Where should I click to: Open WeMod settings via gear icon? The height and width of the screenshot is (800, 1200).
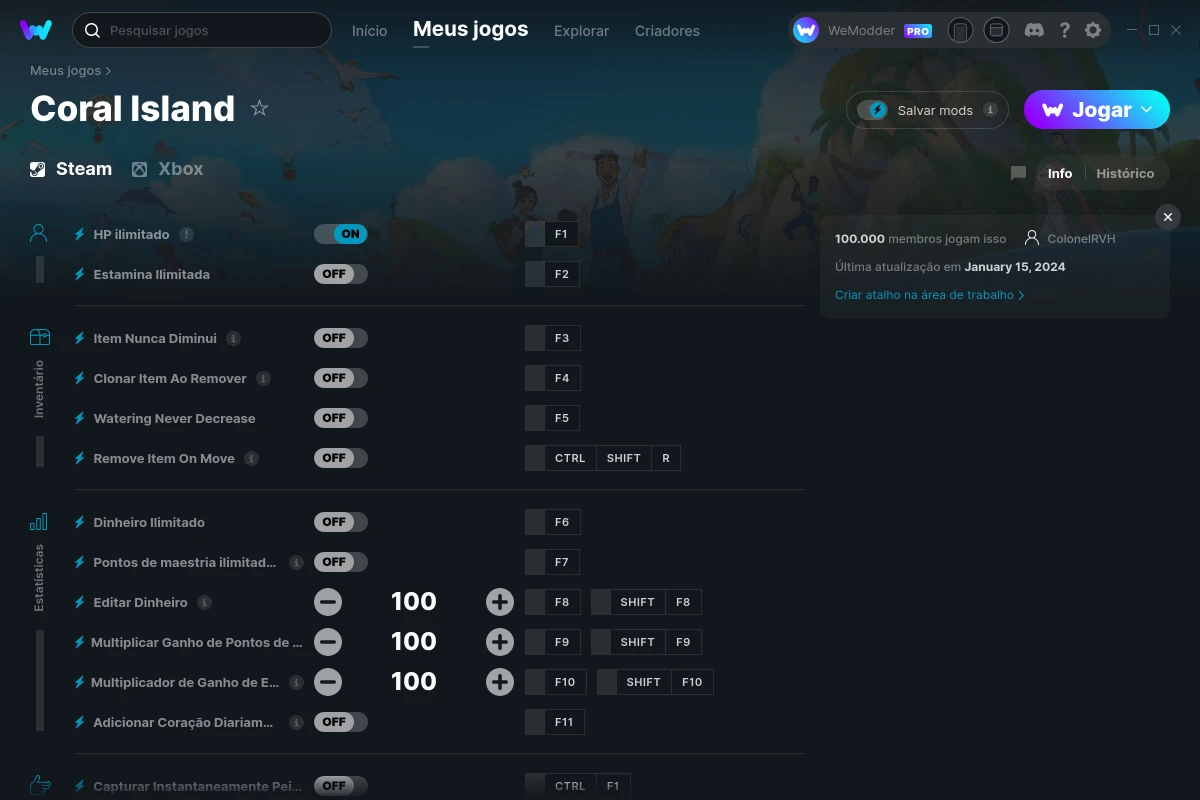(1093, 30)
